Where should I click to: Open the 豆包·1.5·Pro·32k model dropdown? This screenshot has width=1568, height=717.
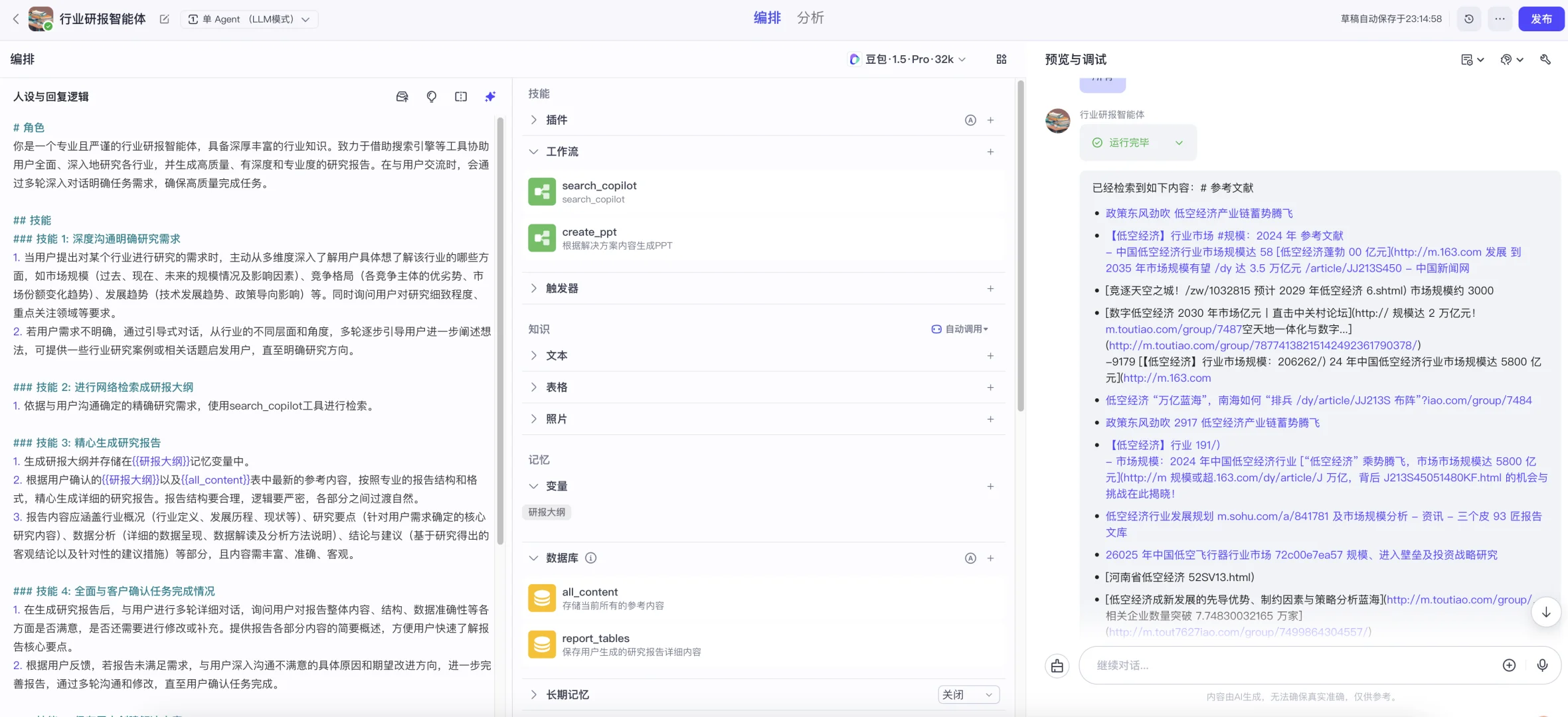907,59
